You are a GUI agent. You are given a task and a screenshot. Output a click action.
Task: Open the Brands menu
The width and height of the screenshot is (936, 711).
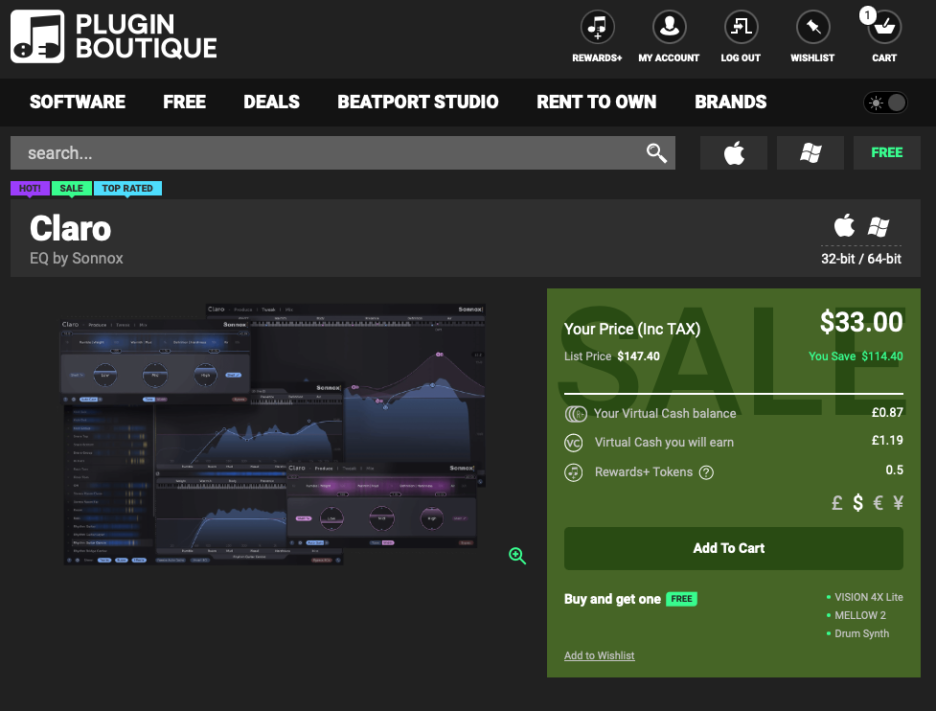731,102
